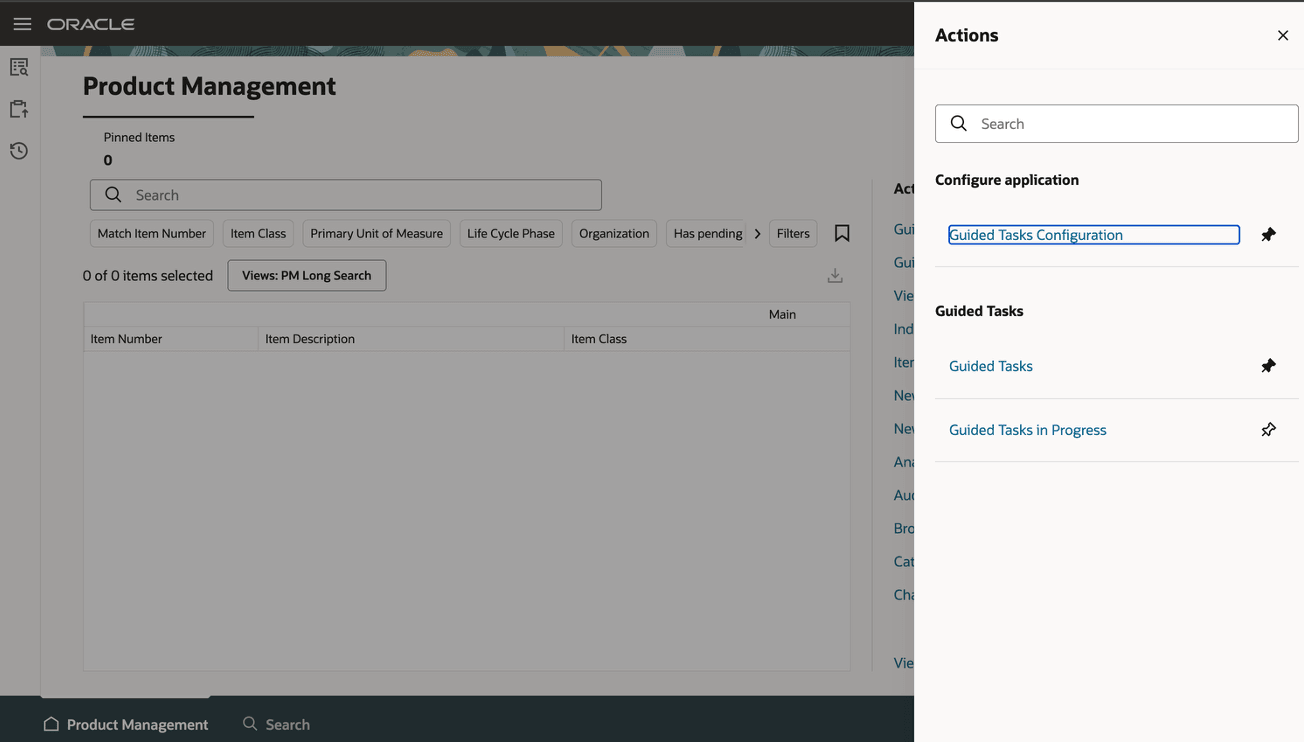Click the Filters button
This screenshot has height=742, width=1304.
click(x=793, y=234)
